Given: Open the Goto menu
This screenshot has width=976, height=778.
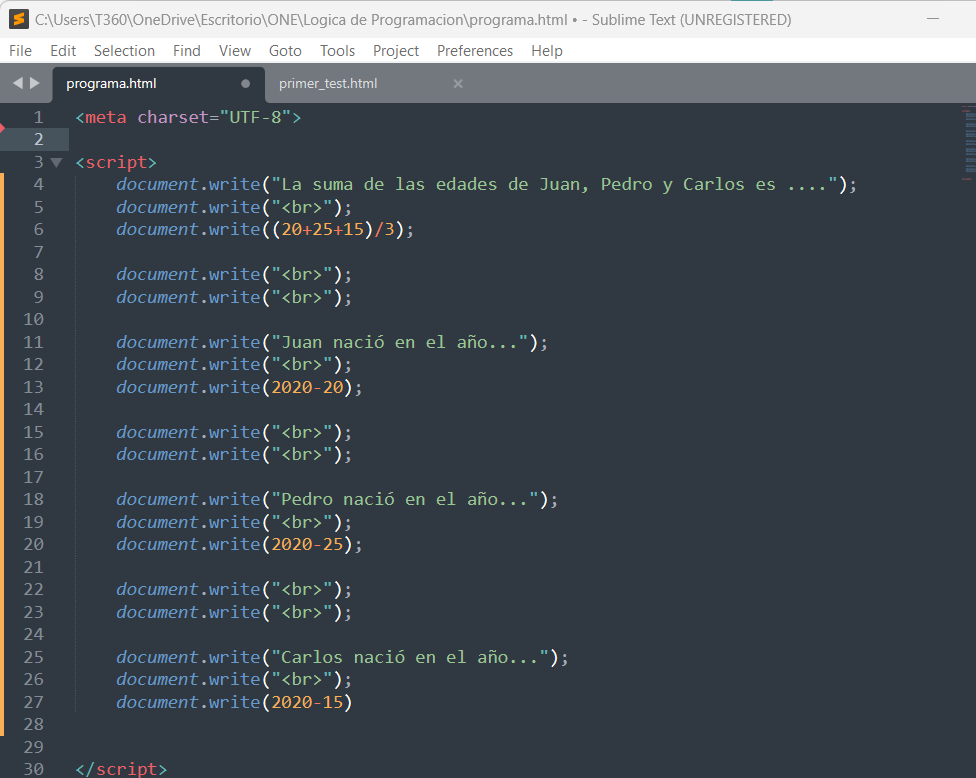Looking at the screenshot, I should 285,51.
